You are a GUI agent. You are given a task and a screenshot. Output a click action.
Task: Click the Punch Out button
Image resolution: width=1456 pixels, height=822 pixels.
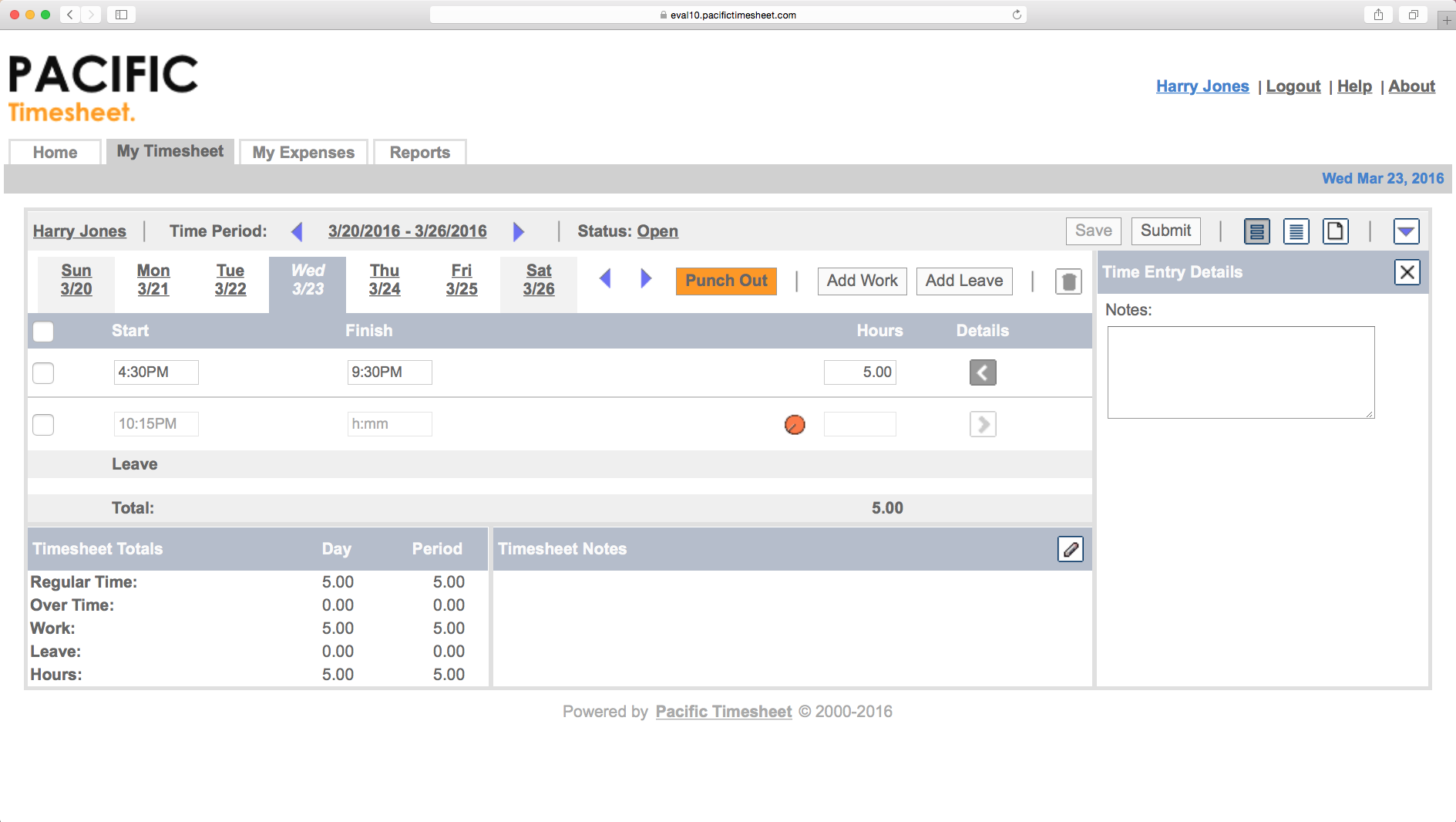click(x=725, y=281)
